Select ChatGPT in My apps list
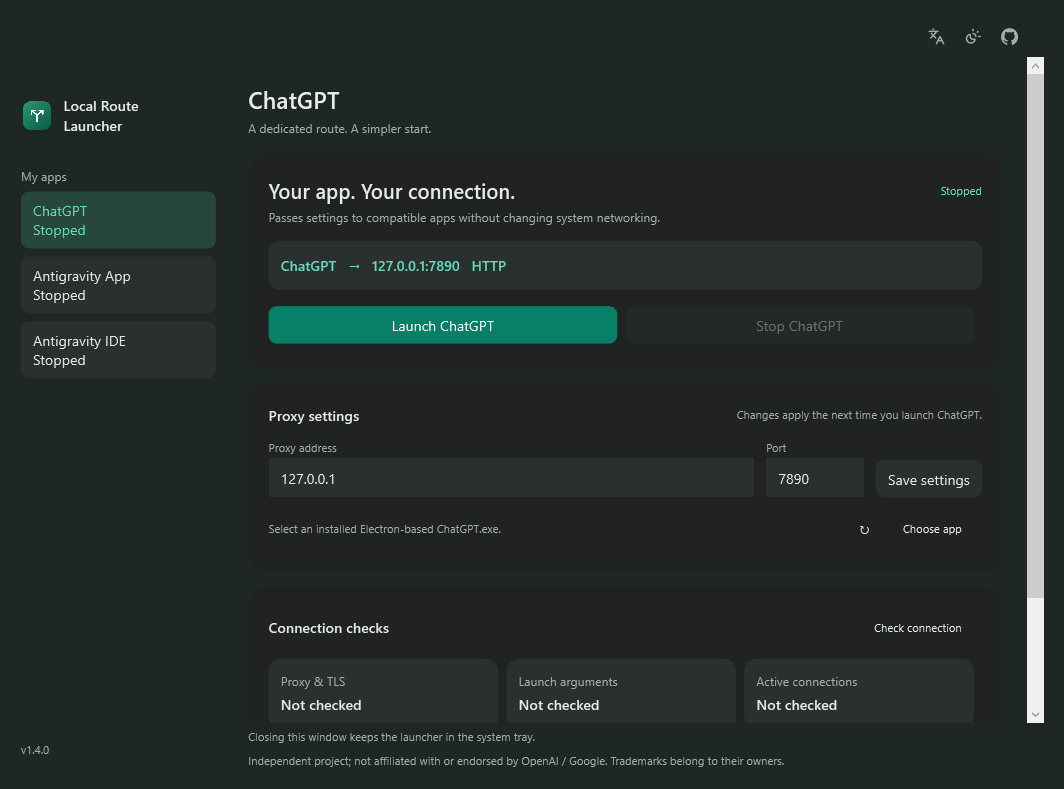Viewport: 1064px width, 789px height. 118,220
